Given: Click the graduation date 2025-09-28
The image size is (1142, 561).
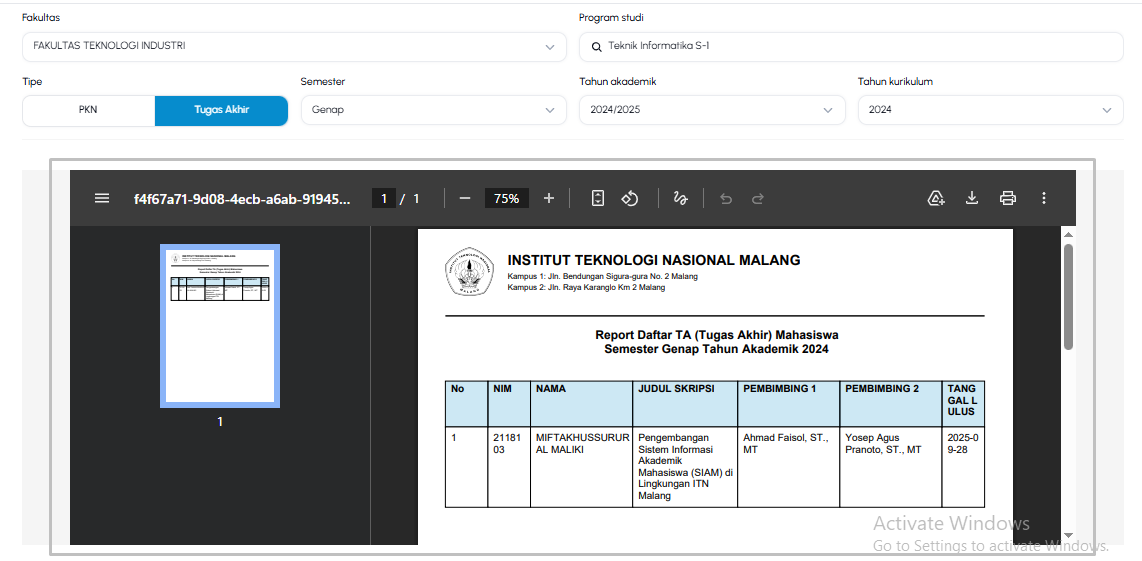Looking at the screenshot, I should 964,444.
